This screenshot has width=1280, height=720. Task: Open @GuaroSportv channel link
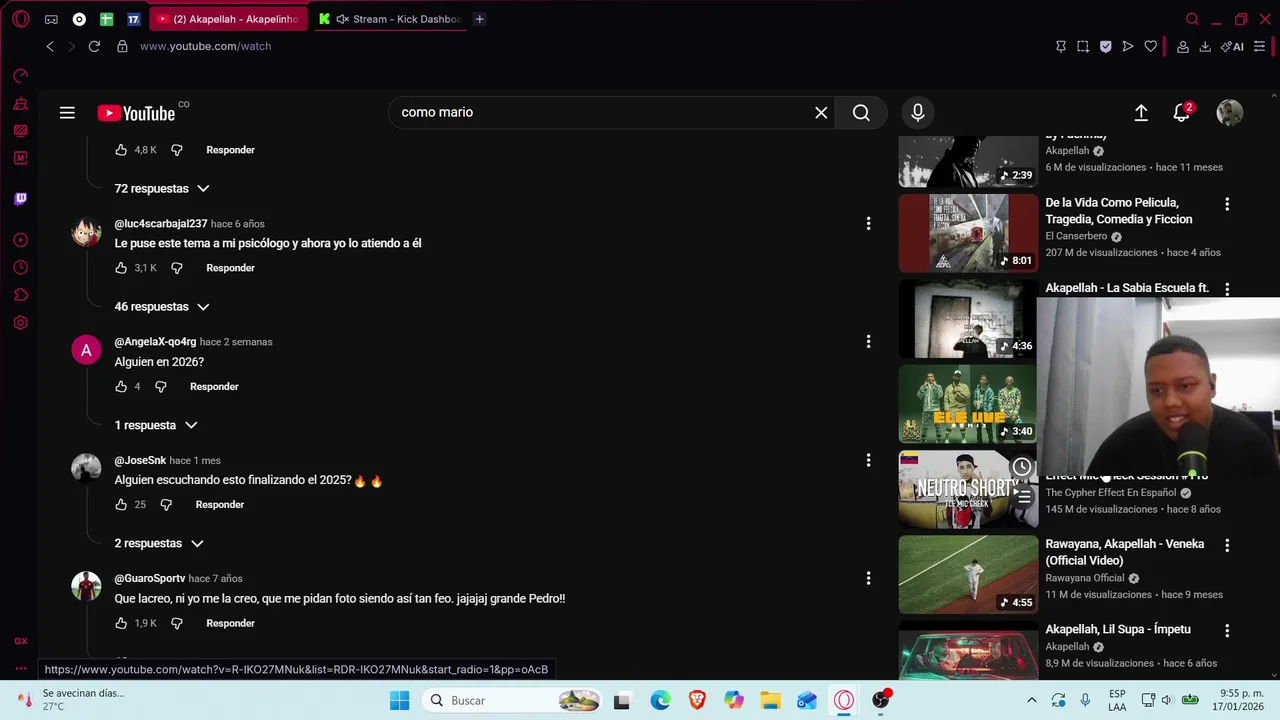pyautogui.click(x=150, y=578)
